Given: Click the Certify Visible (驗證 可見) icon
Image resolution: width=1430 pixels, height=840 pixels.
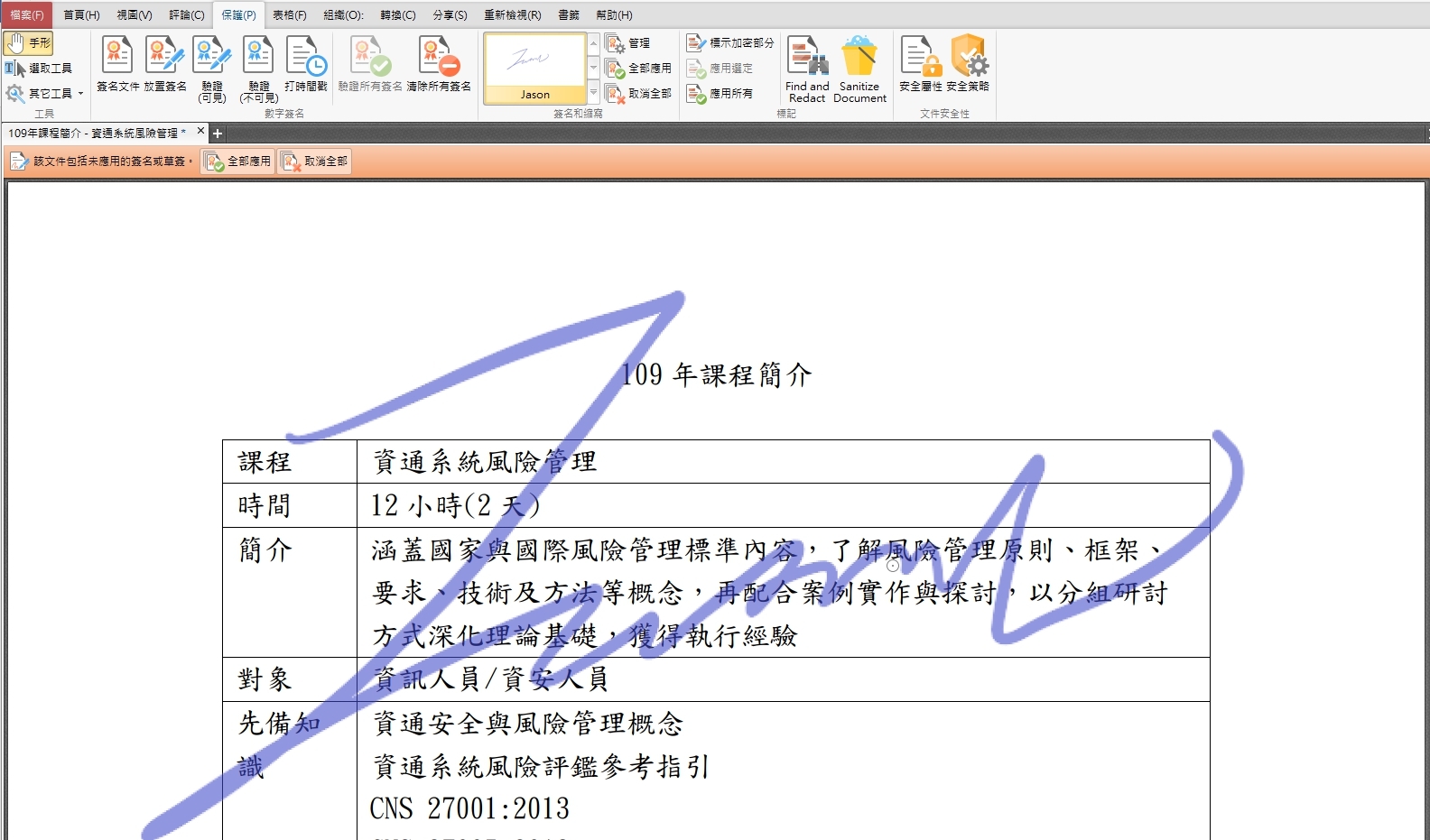Looking at the screenshot, I should click(x=212, y=69).
